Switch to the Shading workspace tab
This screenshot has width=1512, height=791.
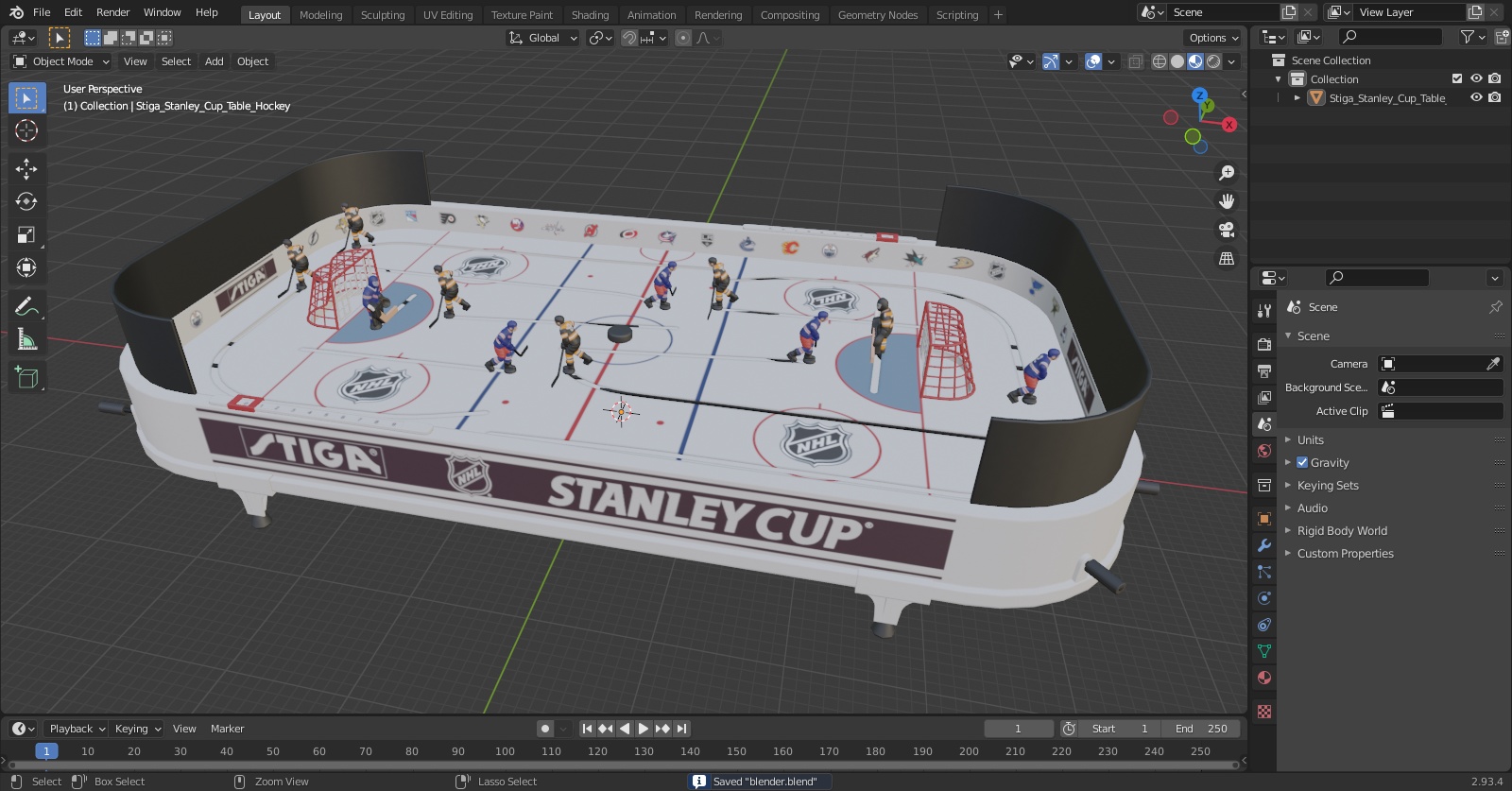[590, 15]
